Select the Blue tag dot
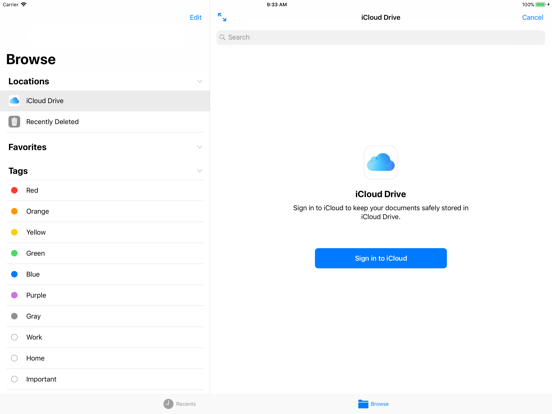Image resolution: width=552 pixels, height=414 pixels. tap(14, 274)
